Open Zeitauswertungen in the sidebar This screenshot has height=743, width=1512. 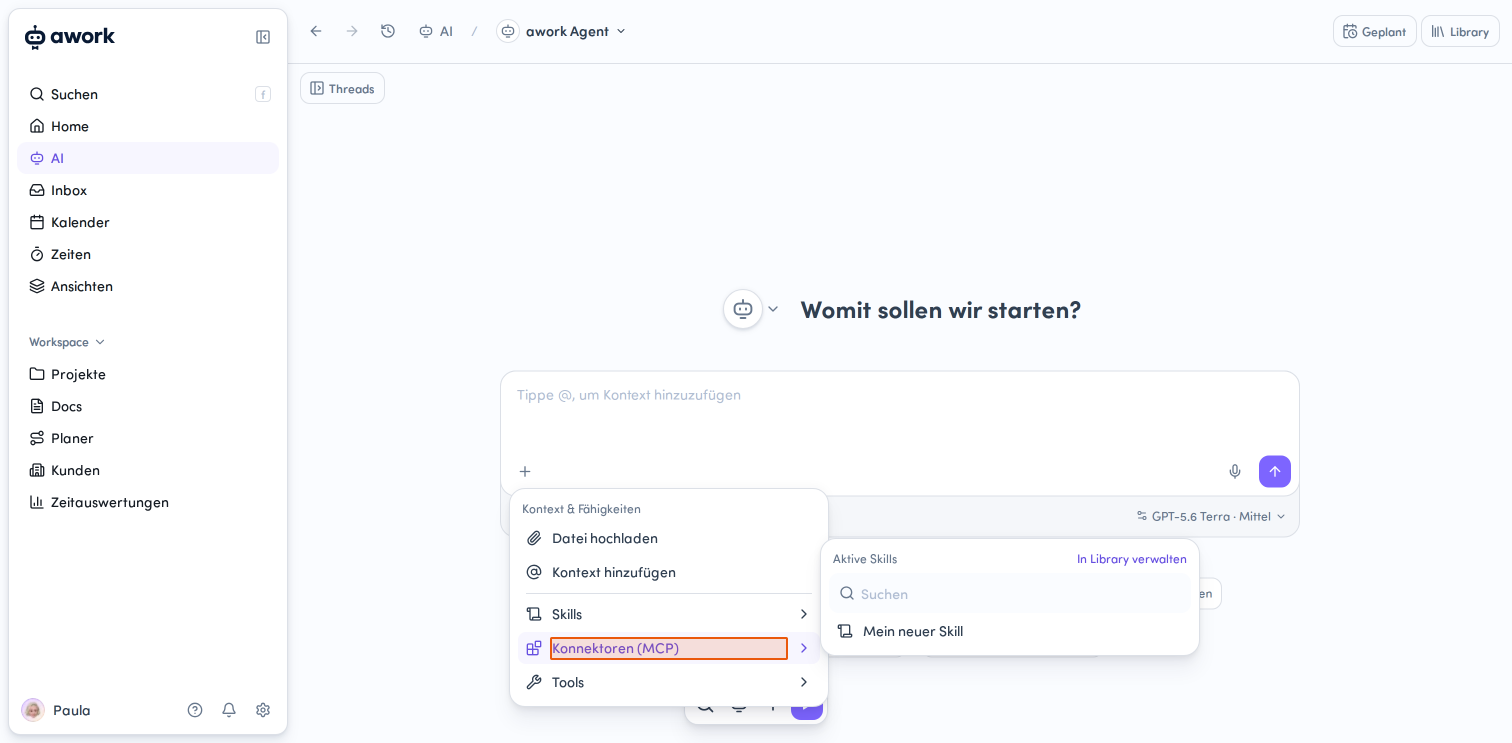(x=148, y=502)
